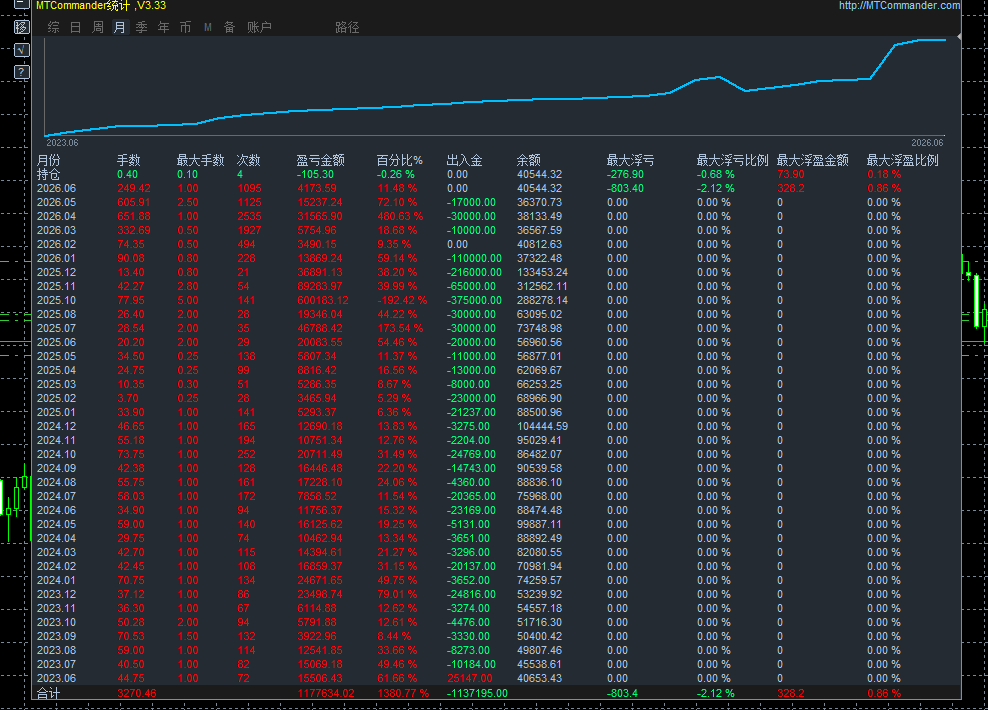The height and width of the screenshot is (710, 988).
Task: Switch to the 综 summary tab
Action: [54, 27]
